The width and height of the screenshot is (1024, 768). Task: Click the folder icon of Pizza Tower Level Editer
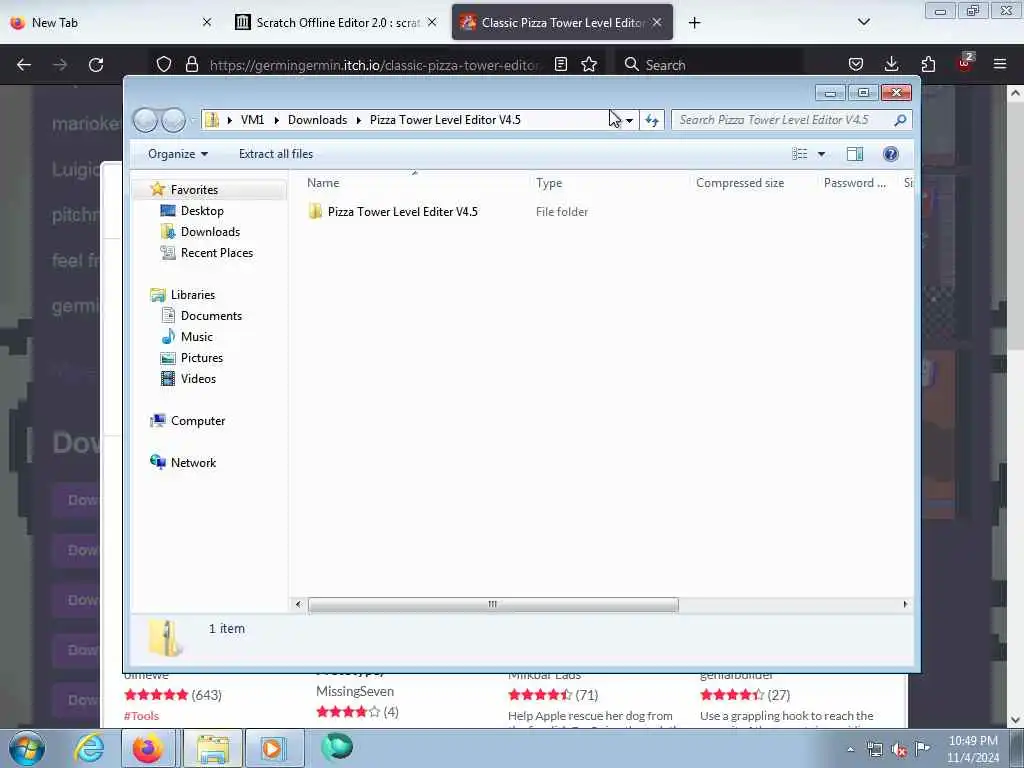coord(315,211)
